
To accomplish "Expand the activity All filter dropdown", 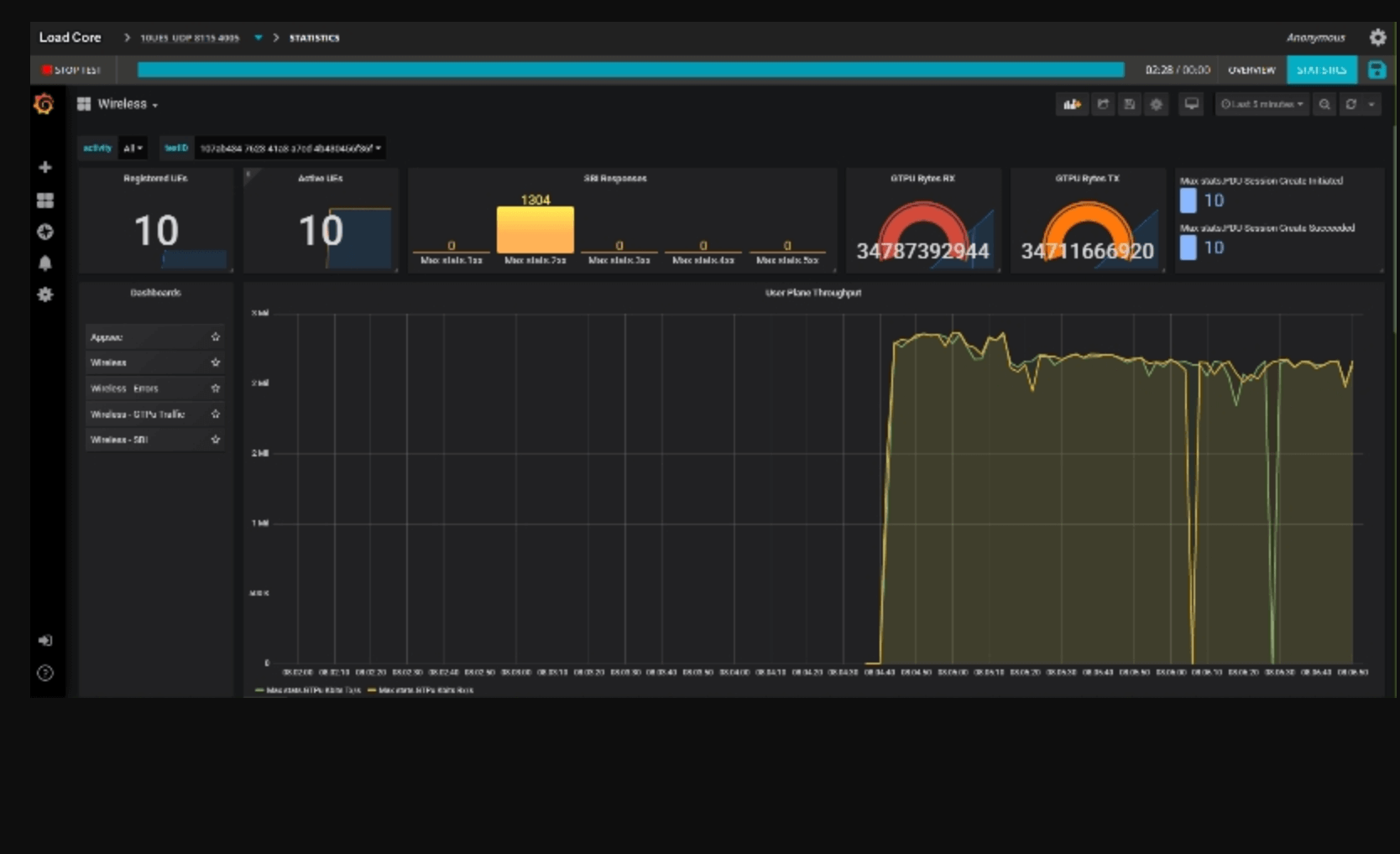I will coord(132,148).
